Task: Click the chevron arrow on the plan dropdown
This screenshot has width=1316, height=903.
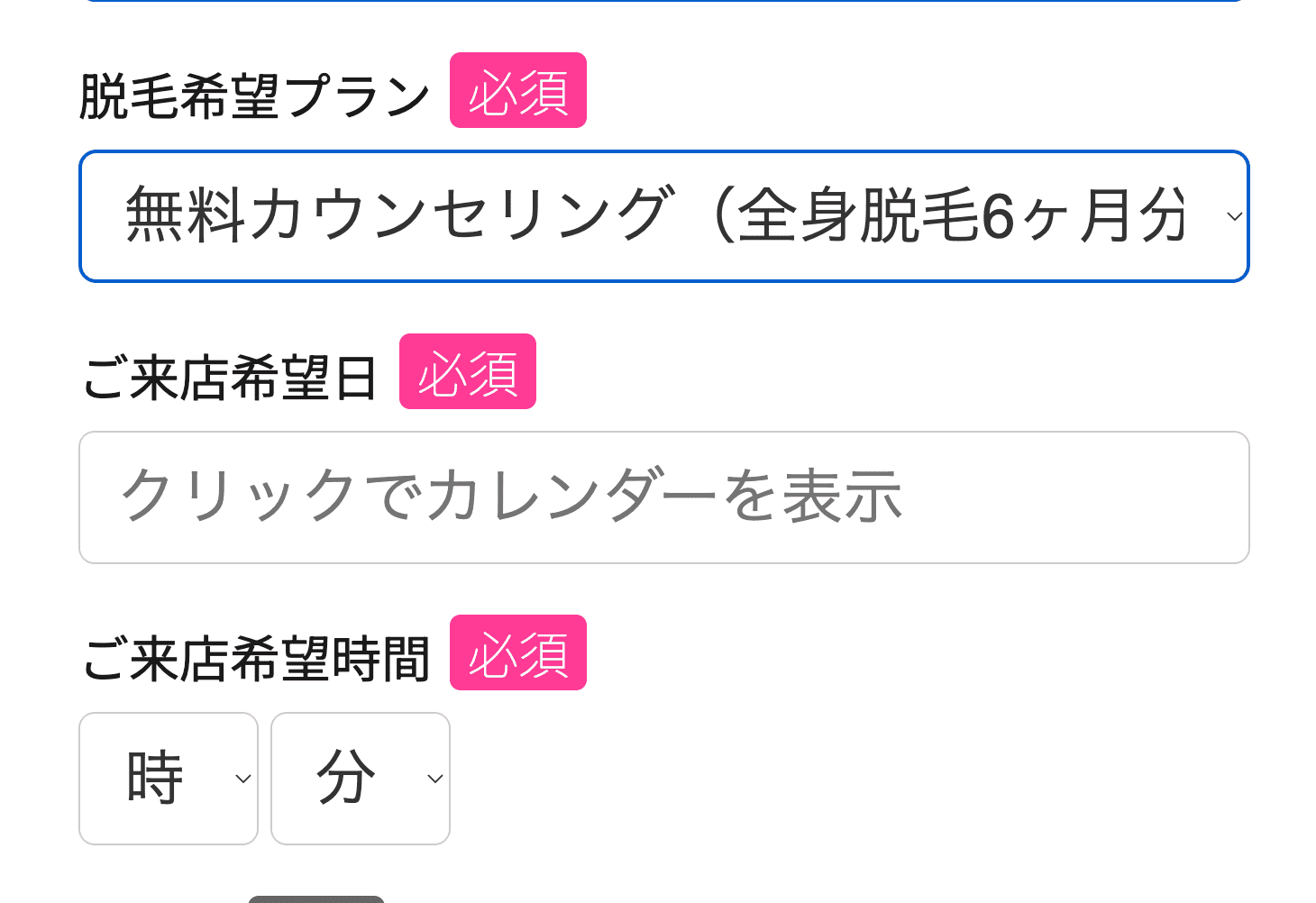Action: pos(1234,216)
